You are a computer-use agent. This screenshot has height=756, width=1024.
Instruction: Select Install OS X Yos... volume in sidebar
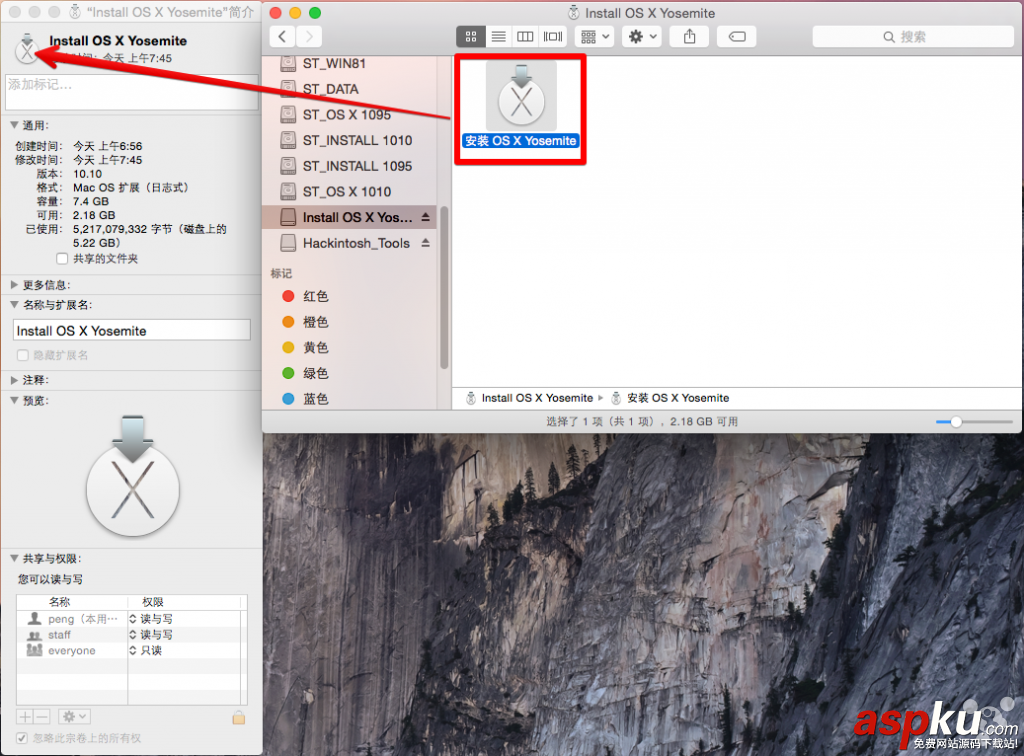(349, 217)
